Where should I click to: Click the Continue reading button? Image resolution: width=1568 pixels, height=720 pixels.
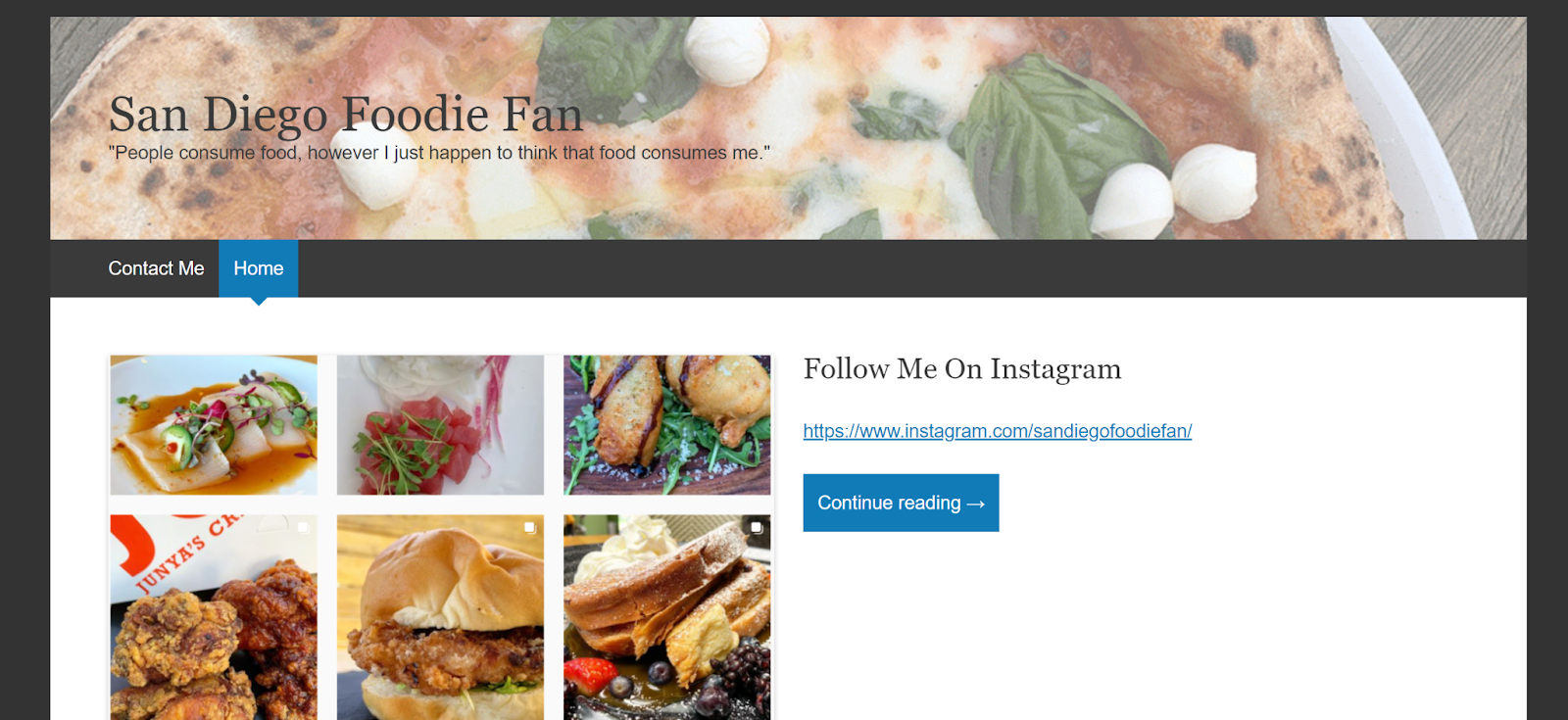901,503
